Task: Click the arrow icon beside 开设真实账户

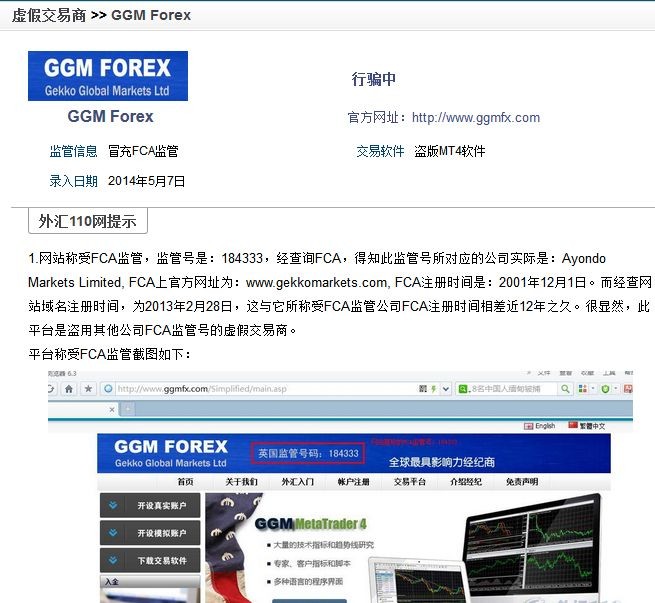Action: [113, 505]
